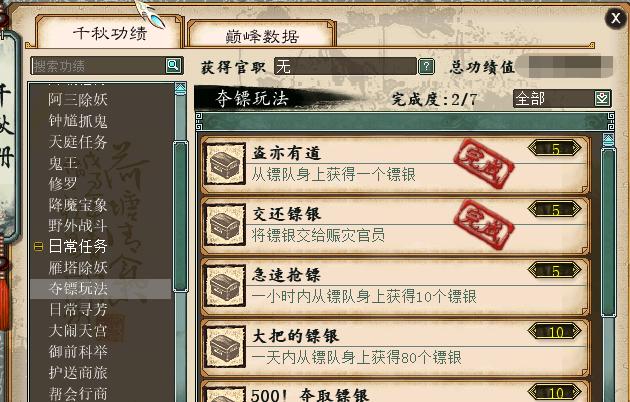630x402 pixels.
Task: Click the chest icon next to 大把的镖银
Action: (x=225, y=347)
